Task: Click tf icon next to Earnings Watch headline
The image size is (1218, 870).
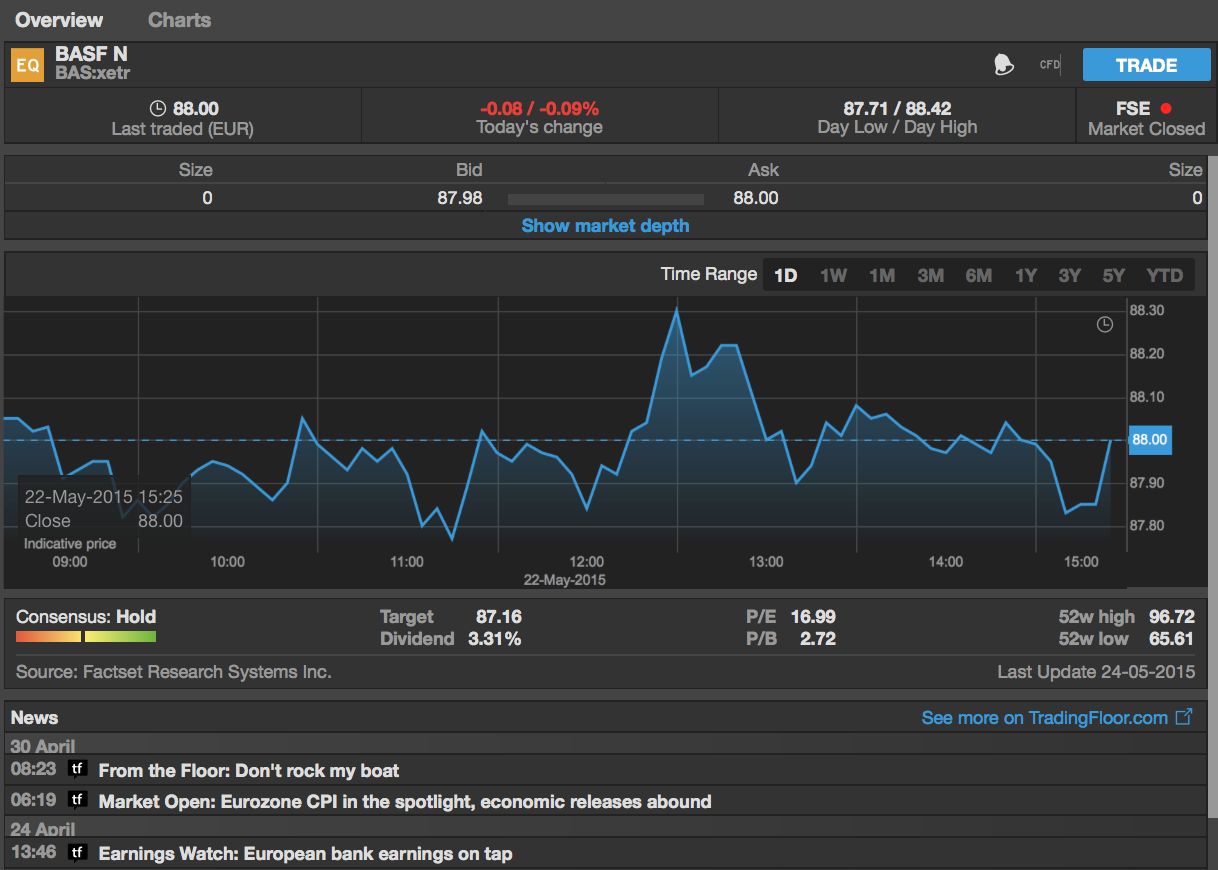Action: coord(77,853)
